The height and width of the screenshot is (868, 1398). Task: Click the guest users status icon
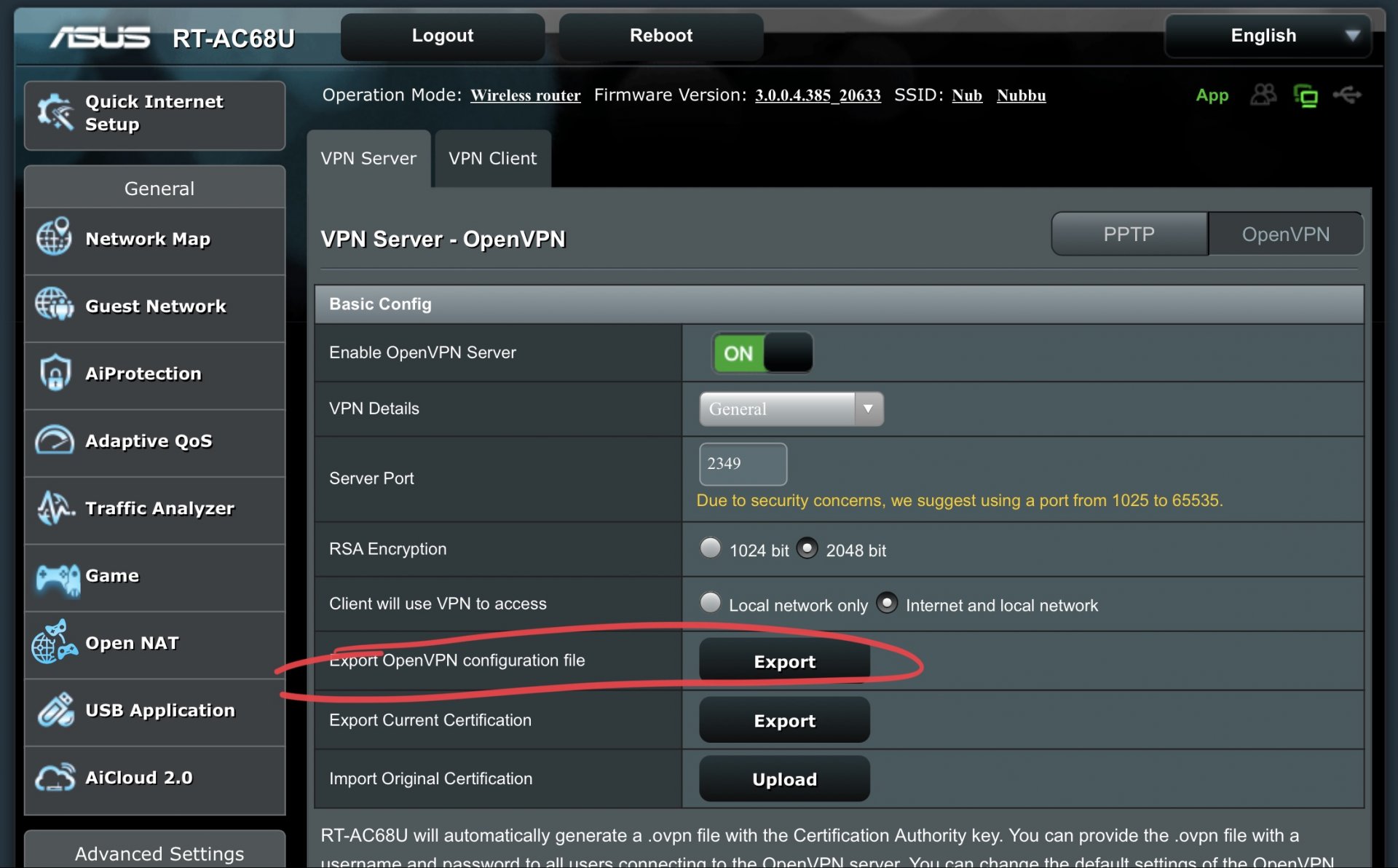point(1263,95)
